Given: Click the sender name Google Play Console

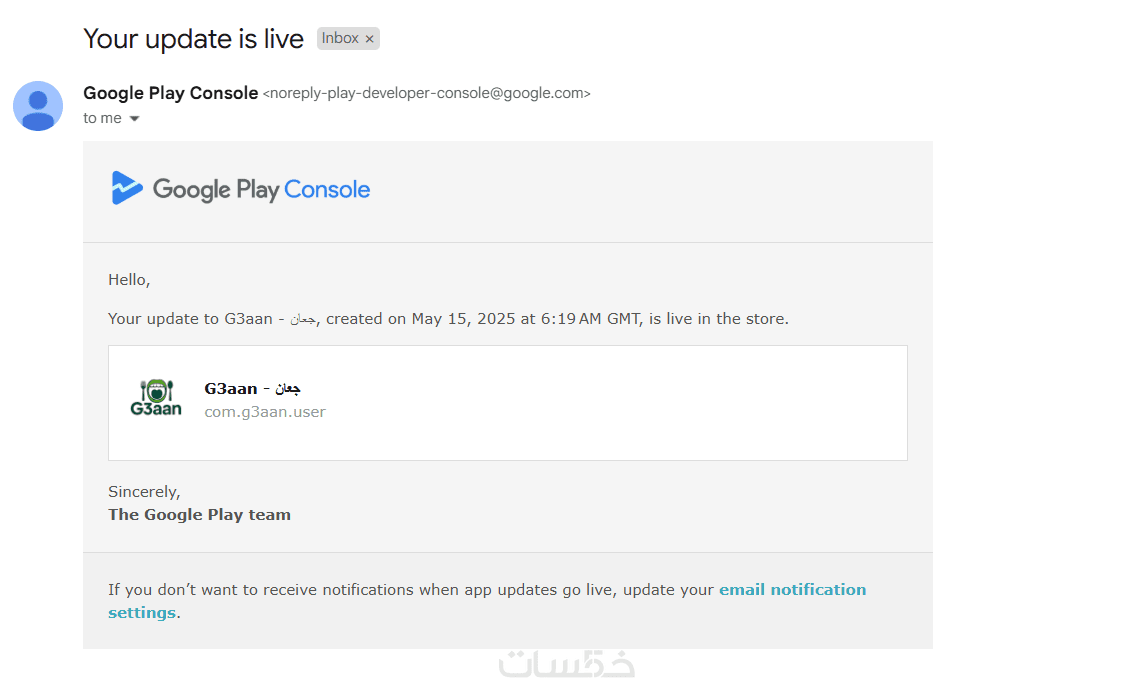Looking at the screenshot, I should (x=171, y=93).
